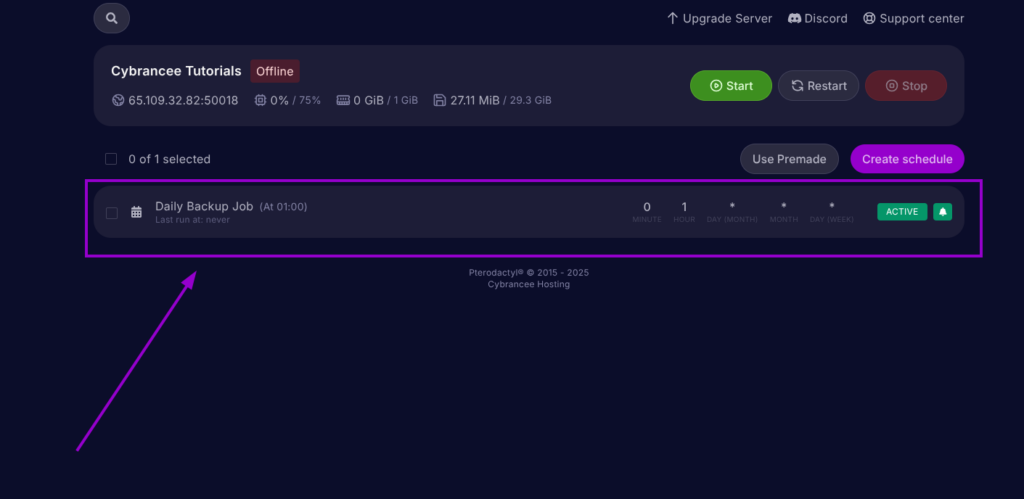Click the ACTIVE status badge
1024x499 pixels.
(x=901, y=212)
